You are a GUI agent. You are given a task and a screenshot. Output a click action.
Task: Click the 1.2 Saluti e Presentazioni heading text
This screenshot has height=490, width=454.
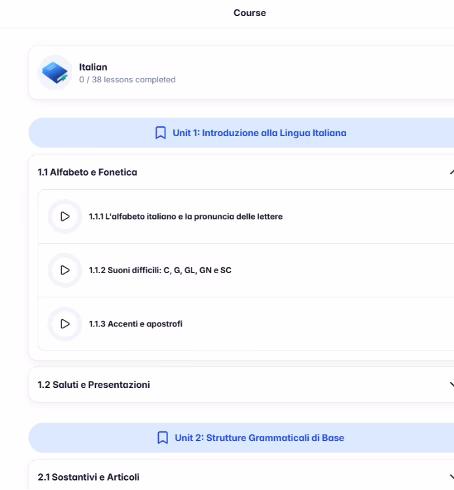coord(94,385)
